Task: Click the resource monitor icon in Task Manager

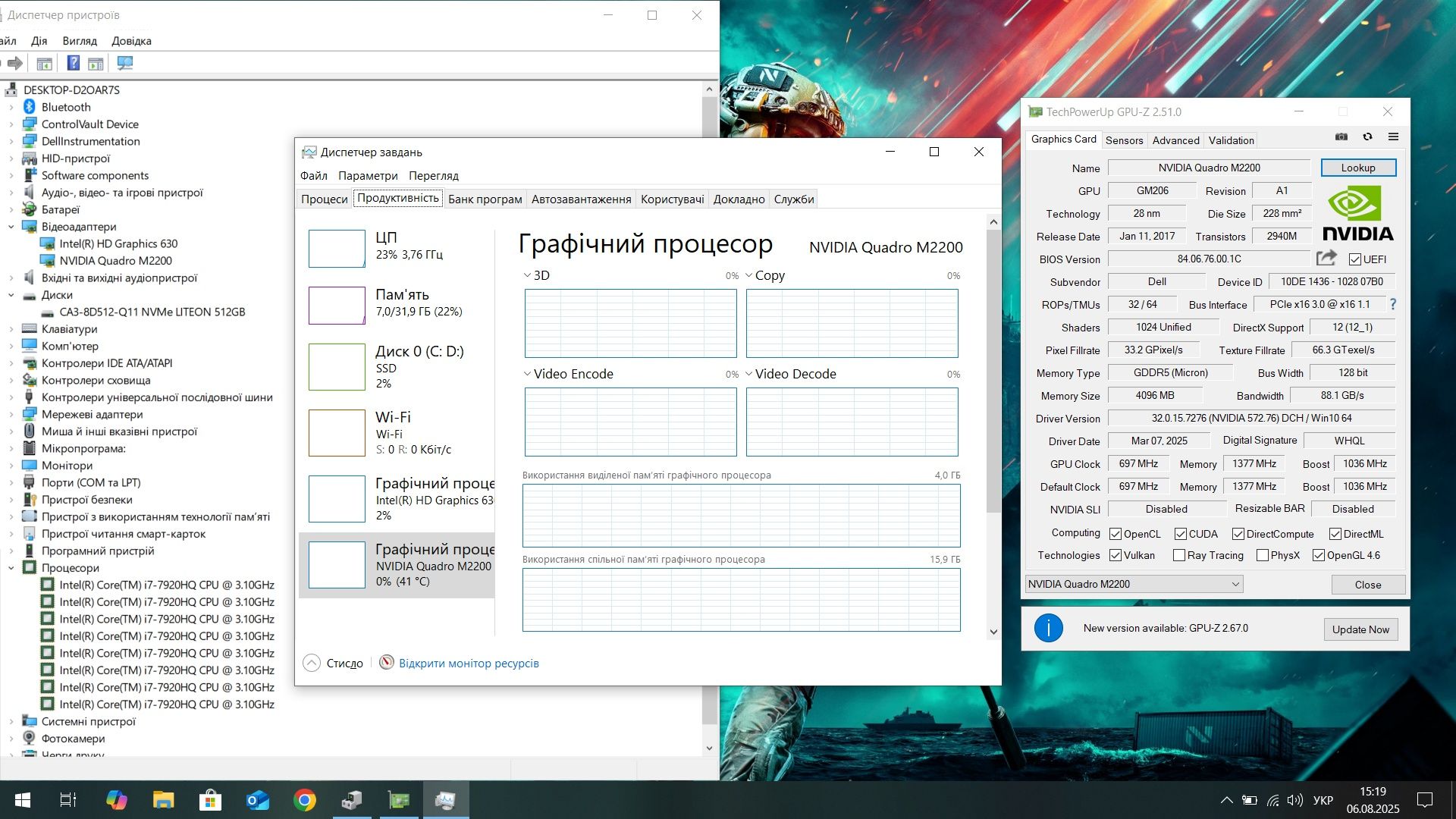Action: coord(387,662)
